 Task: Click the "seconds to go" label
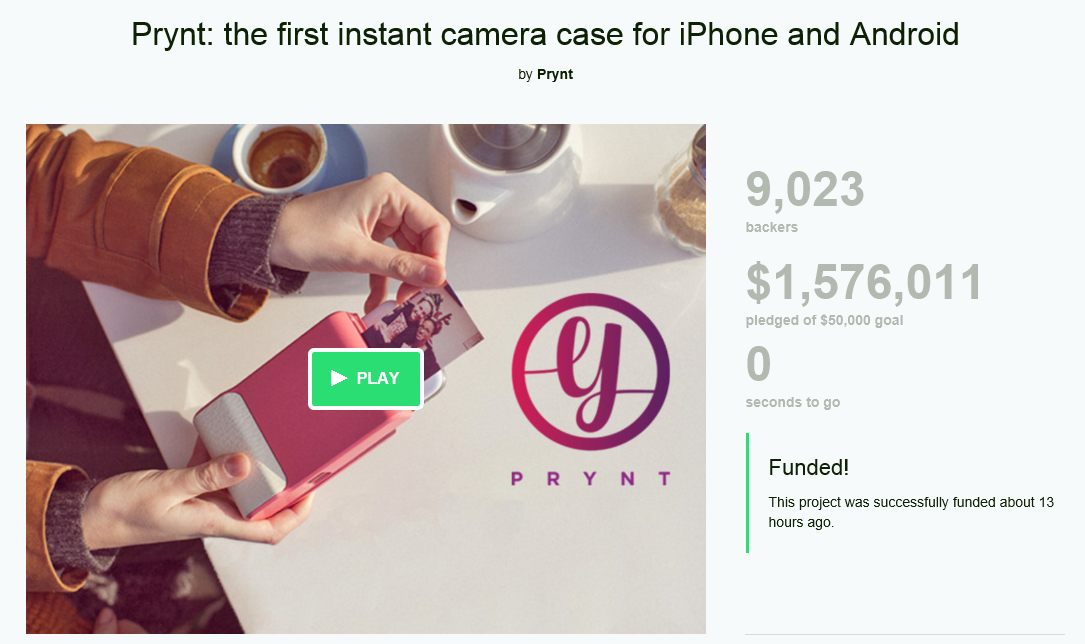click(793, 403)
